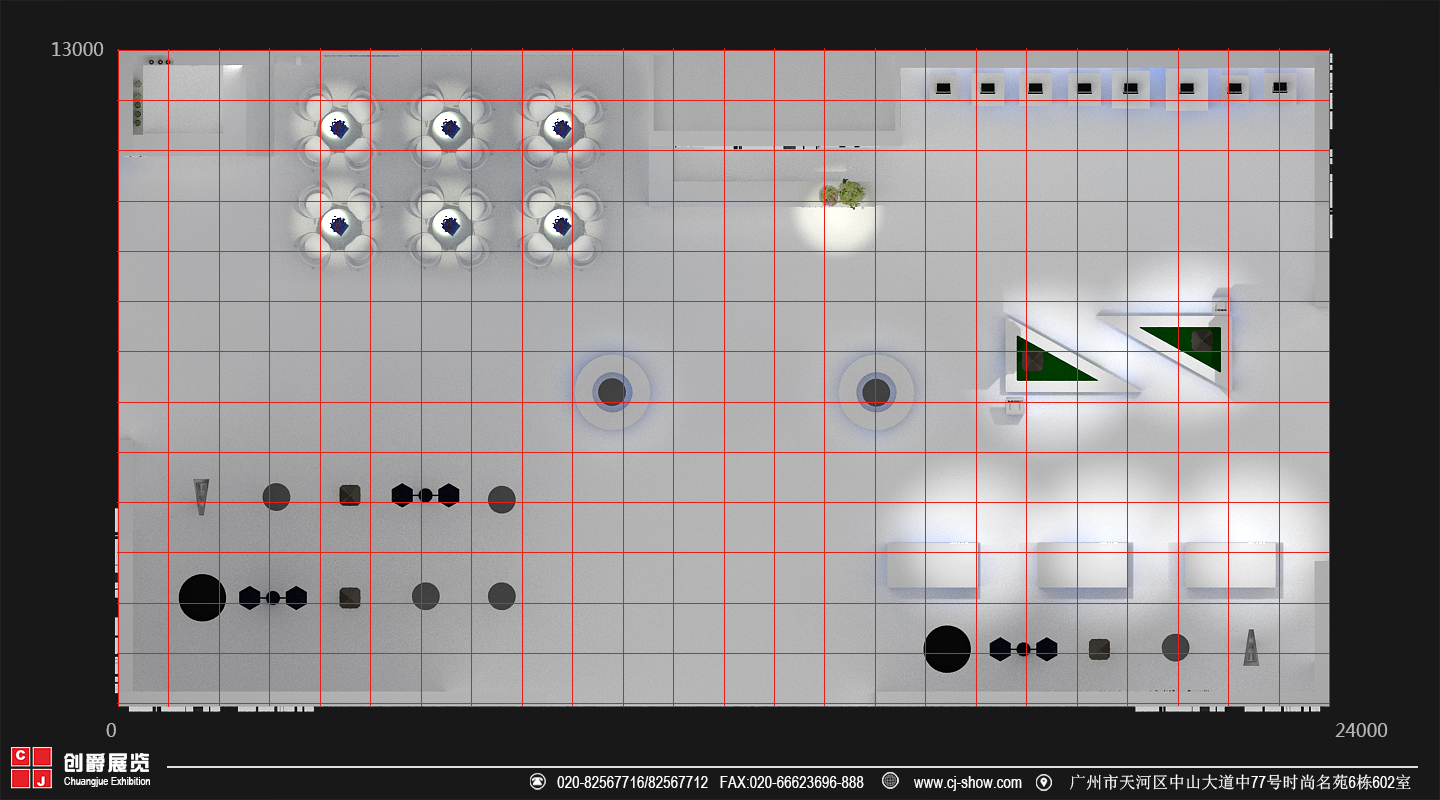
Task: Select the left circular display platform in center
Action: click(x=612, y=392)
